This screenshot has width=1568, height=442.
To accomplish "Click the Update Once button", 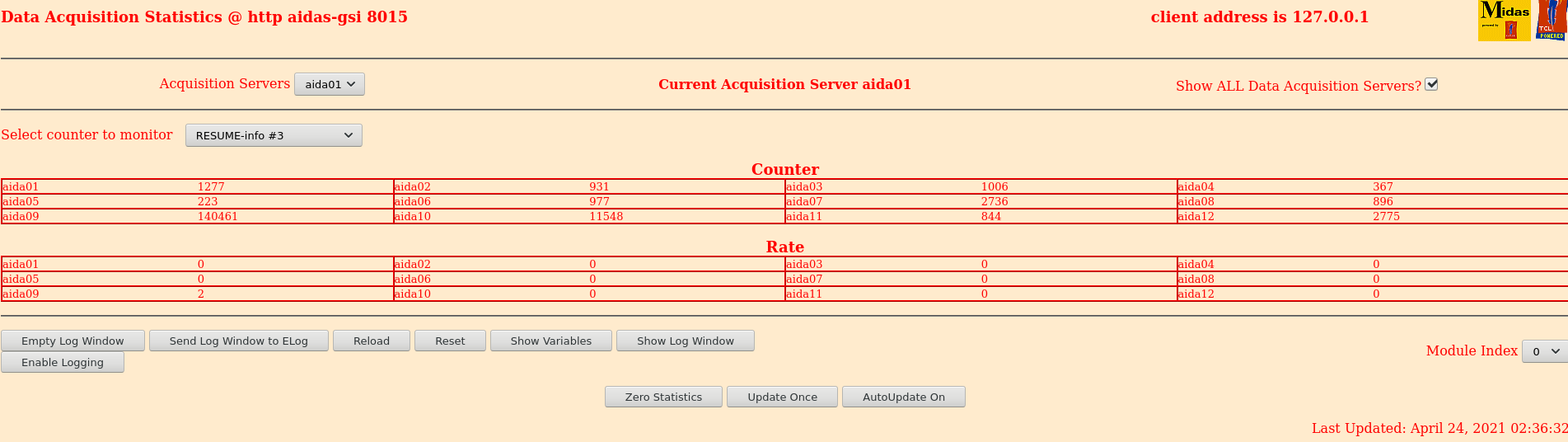I will click(x=782, y=397).
